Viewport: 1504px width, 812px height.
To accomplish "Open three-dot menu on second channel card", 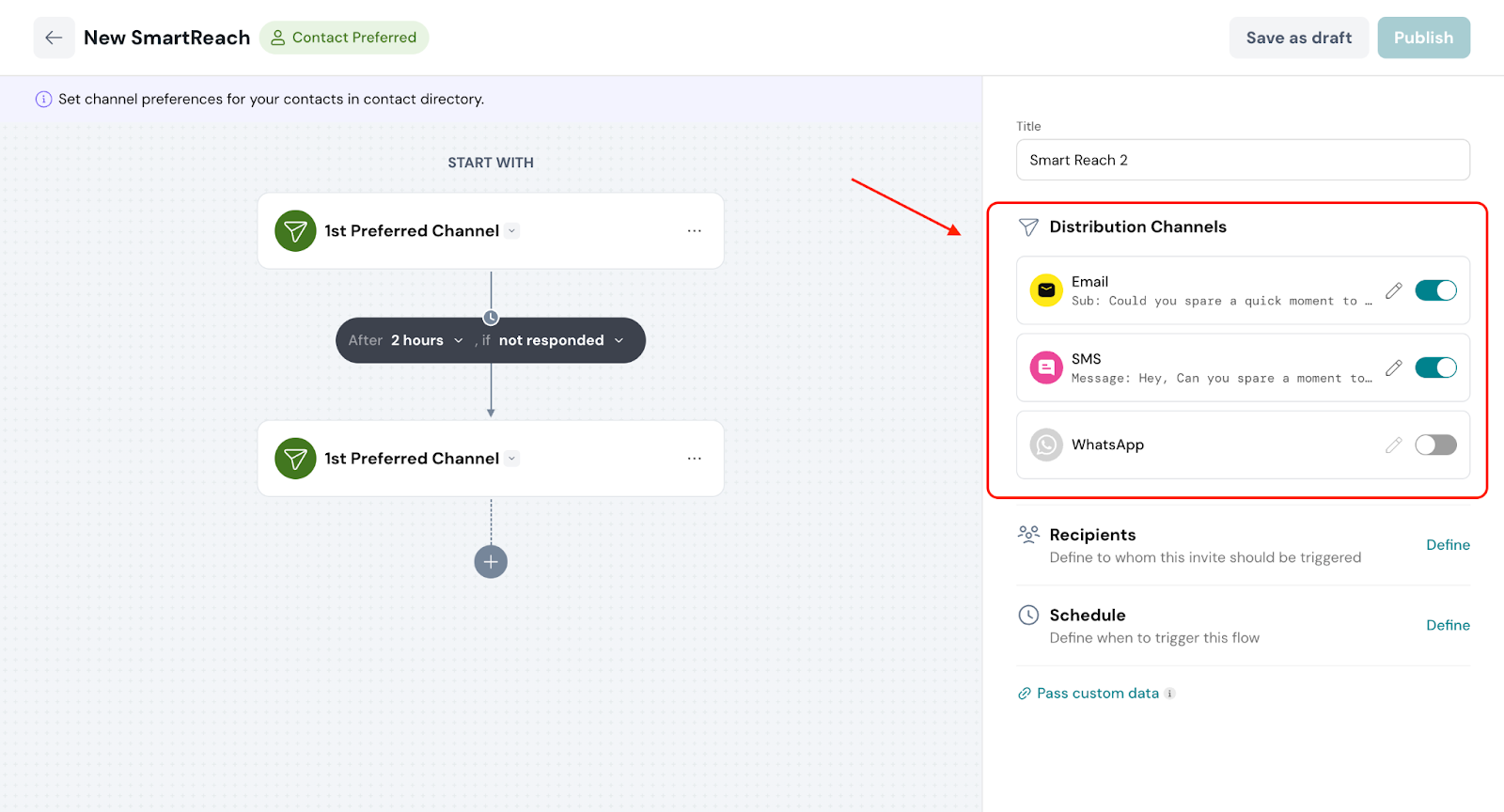I will (x=694, y=459).
